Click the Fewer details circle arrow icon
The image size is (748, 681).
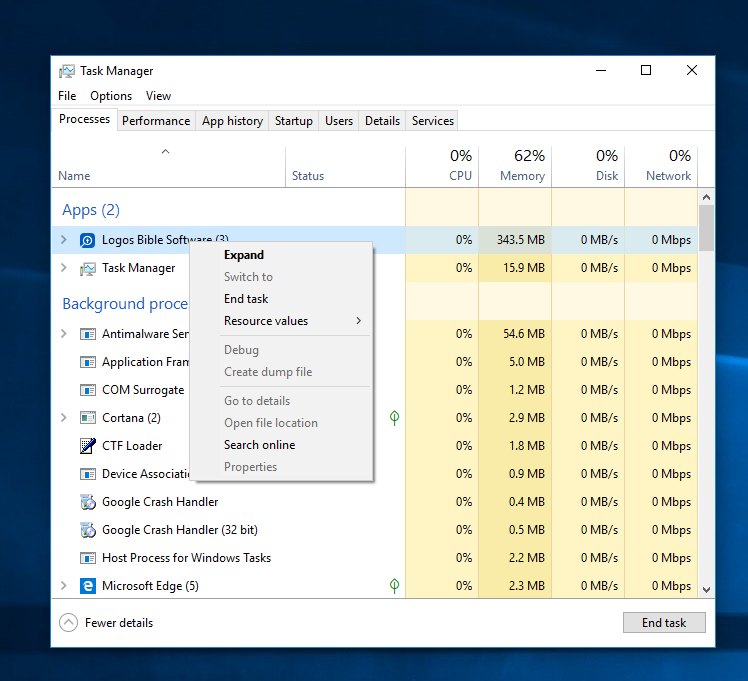coord(68,622)
